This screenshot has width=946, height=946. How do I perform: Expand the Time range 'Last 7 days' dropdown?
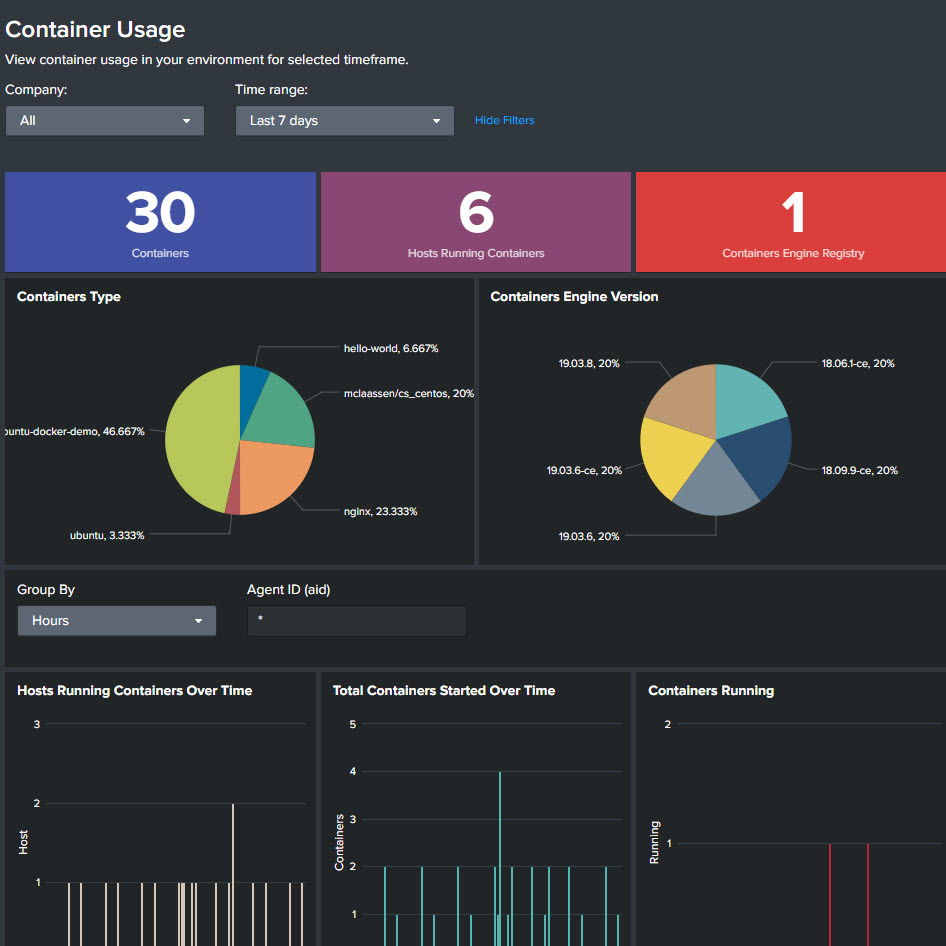[344, 121]
